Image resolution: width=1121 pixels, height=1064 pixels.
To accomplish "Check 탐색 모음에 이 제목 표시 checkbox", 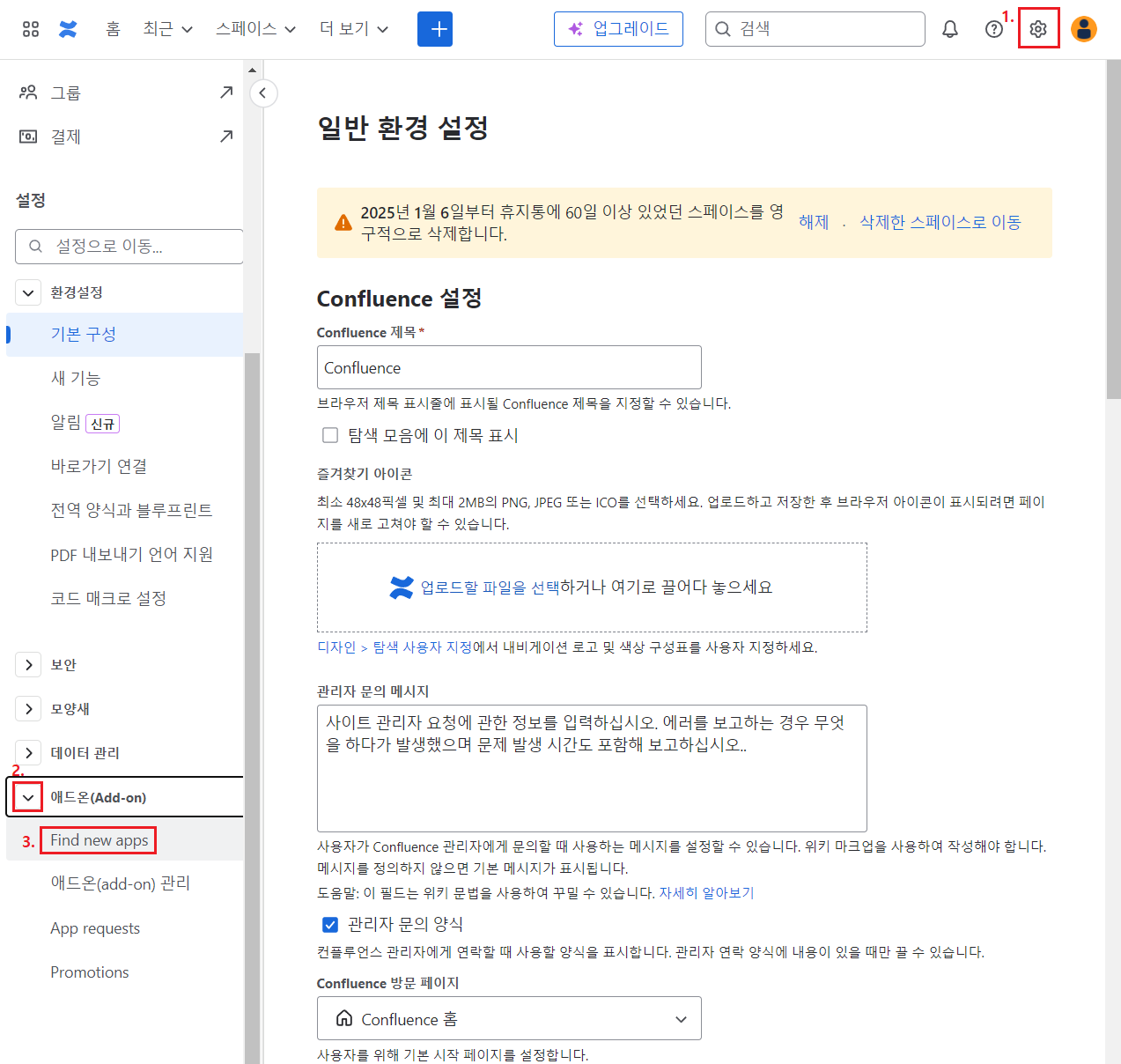I will [x=330, y=435].
